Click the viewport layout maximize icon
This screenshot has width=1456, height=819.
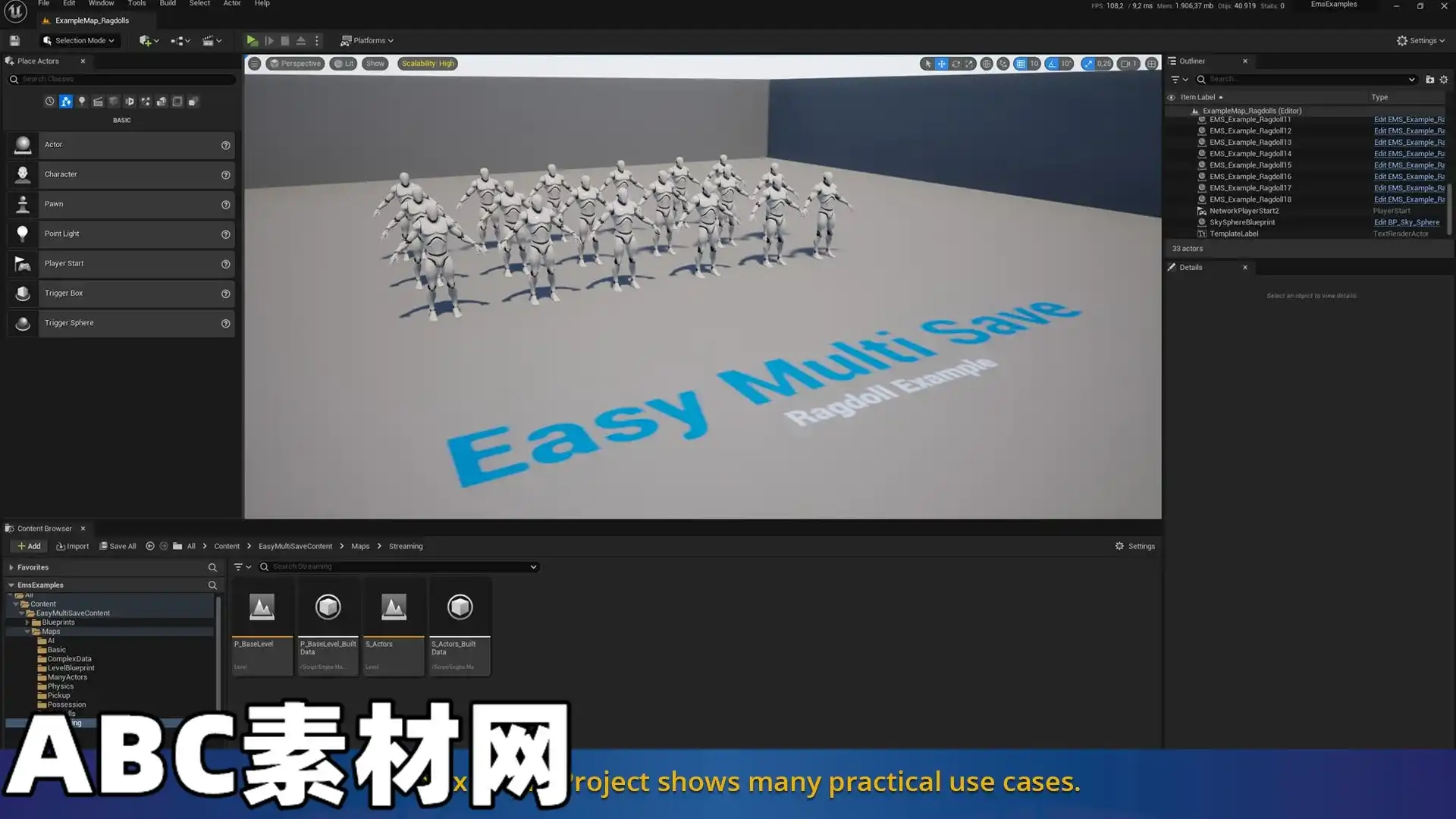(1151, 64)
